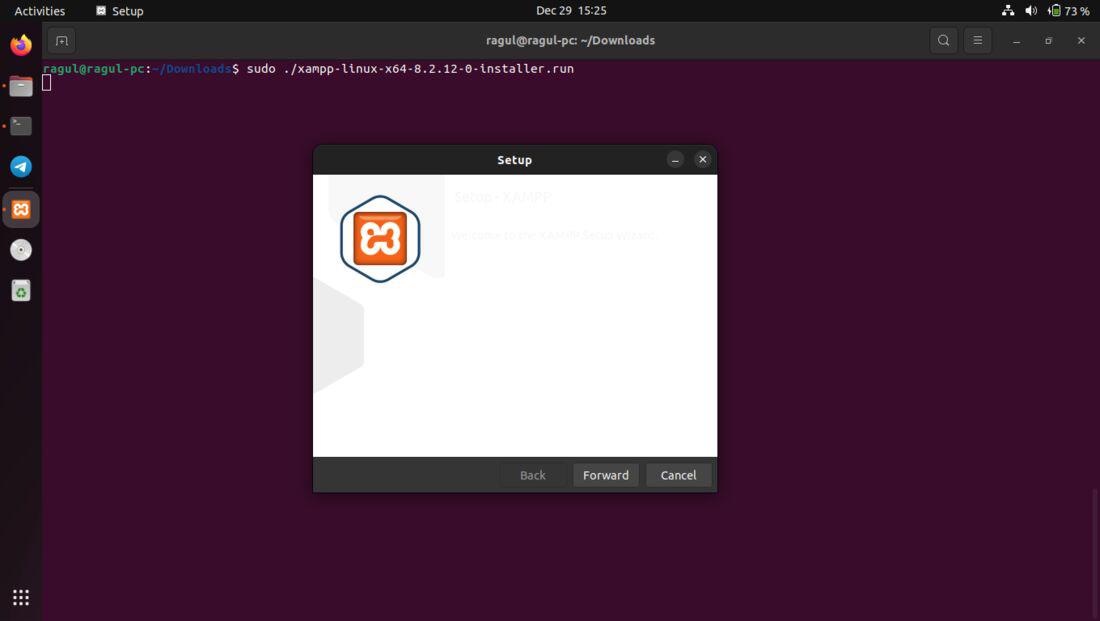The height and width of the screenshot is (621, 1100).
Task: Click the volume icon in top bar
Action: (x=1031, y=11)
